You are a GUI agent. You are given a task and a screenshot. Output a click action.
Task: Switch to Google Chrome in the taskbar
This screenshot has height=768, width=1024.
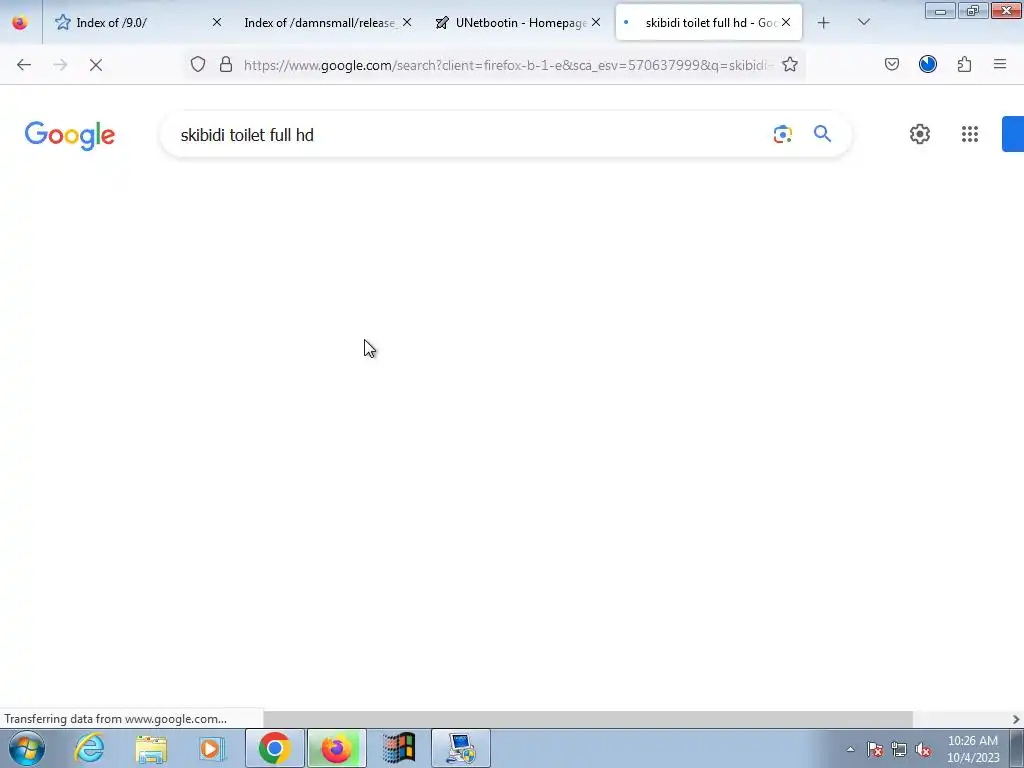(275, 748)
